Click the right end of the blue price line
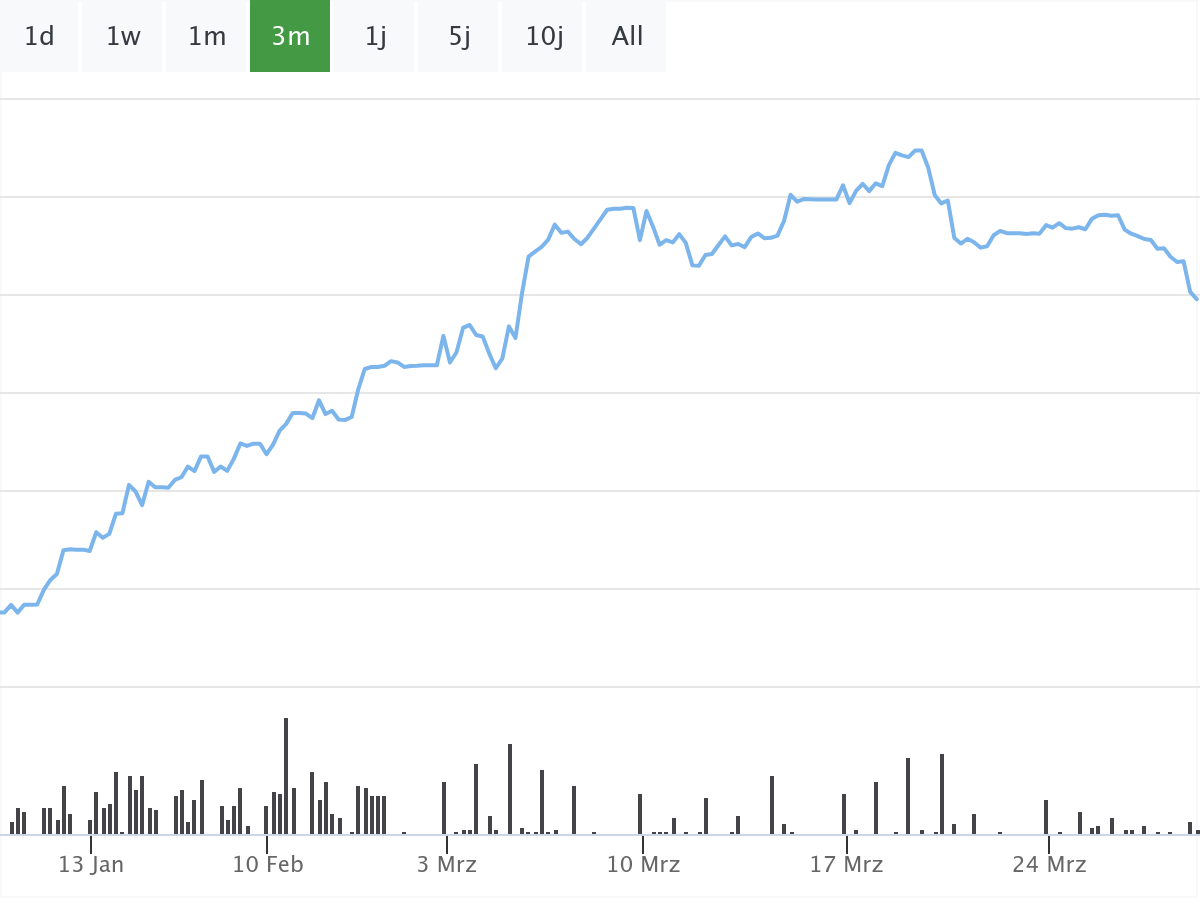Image resolution: width=1200 pixels, height=900 pixels. point(1196,298)
